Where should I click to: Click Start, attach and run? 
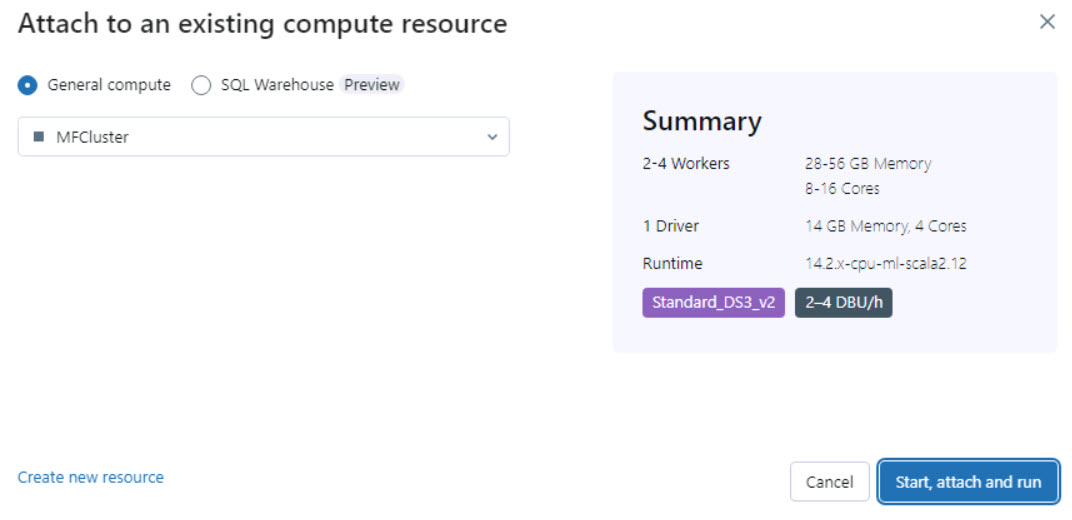[968, 482]
